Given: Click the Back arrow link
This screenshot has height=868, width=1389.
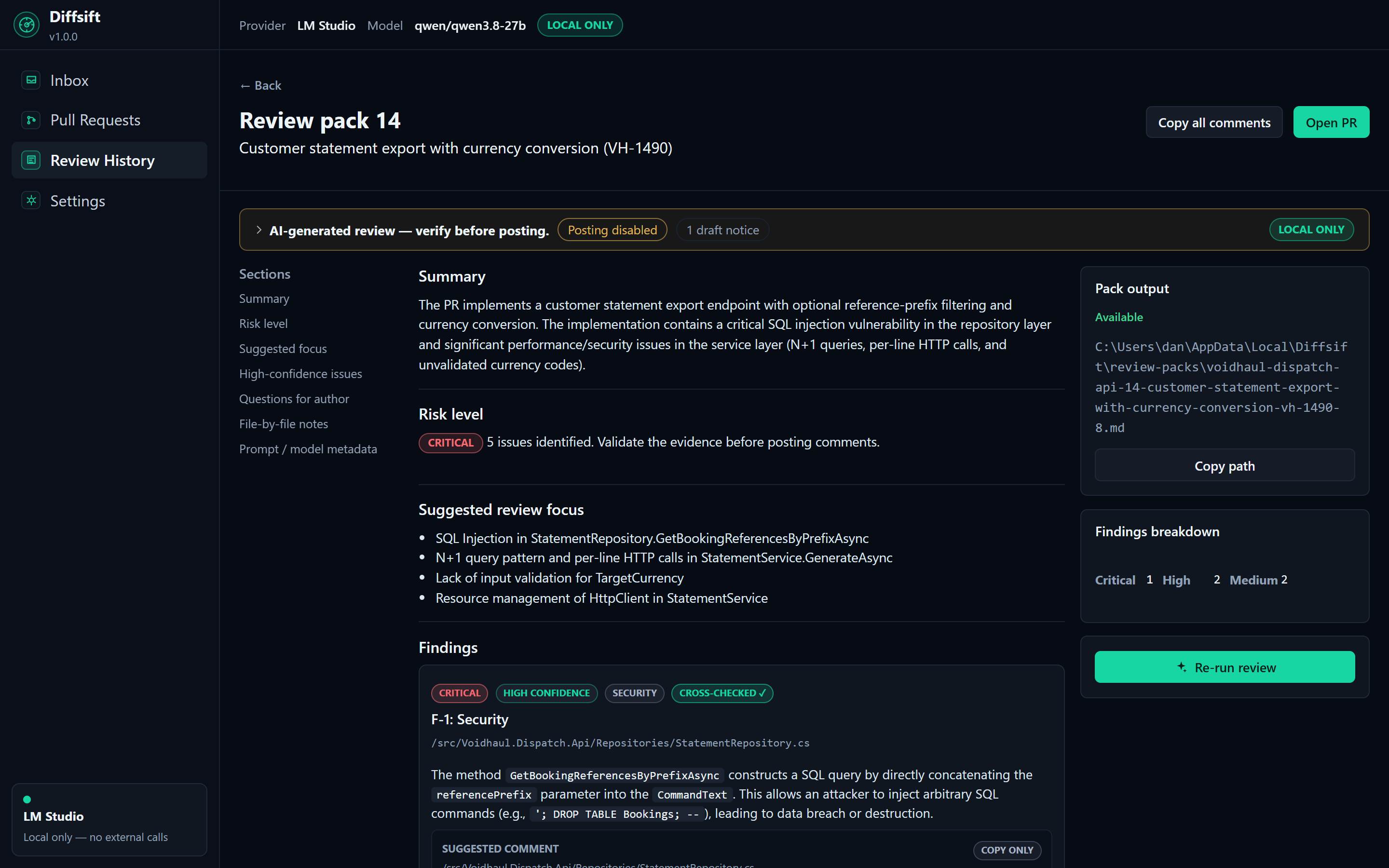Looking at the screenshot, I should [260, 85].
